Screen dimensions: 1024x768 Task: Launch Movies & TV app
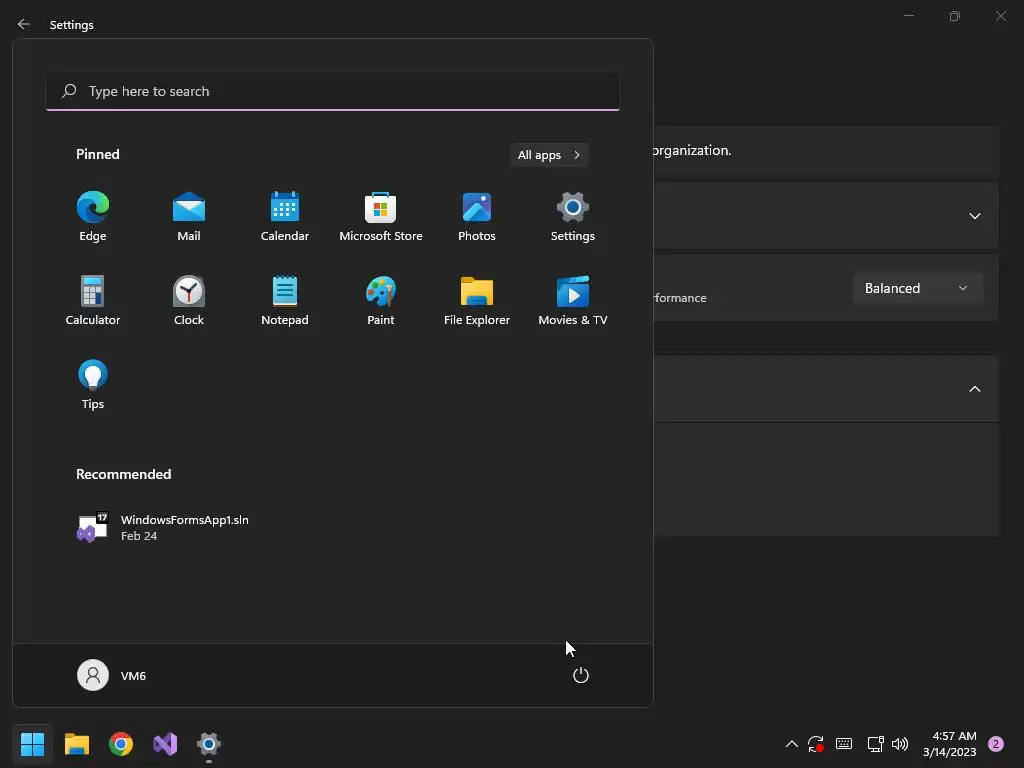tap(573, 301)
